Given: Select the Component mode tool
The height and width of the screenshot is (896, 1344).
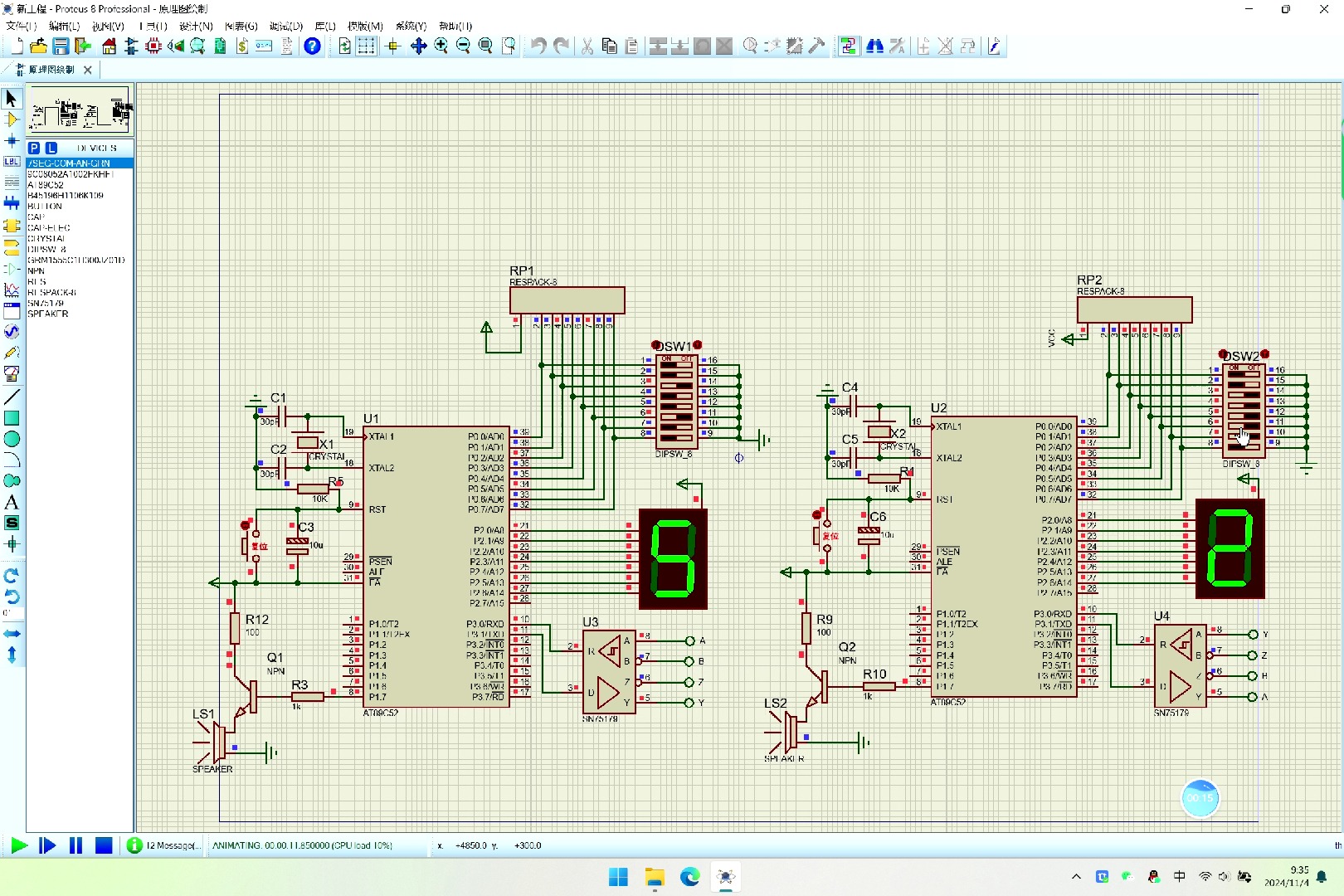Looking at the screenshot, I should click(12, 120).
